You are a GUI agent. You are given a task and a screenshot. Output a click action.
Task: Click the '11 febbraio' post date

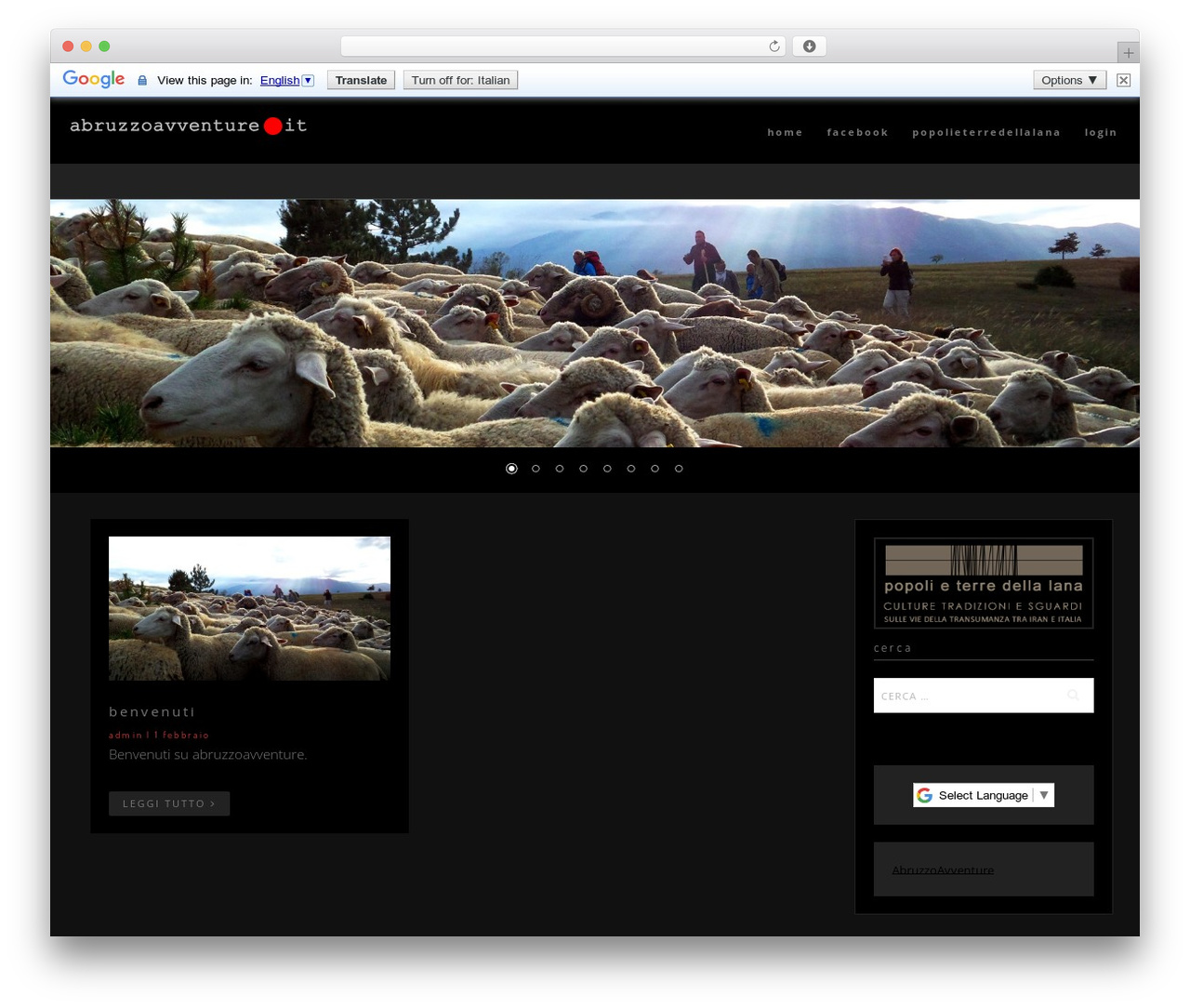tap(181, 736)
